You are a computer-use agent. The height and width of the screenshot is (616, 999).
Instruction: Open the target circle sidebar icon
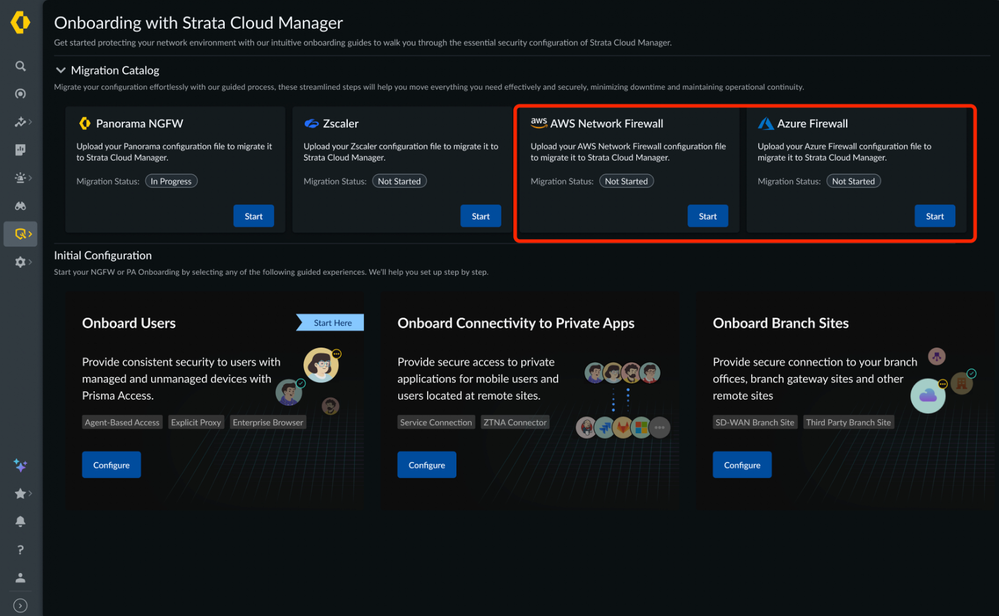(20, 94)
